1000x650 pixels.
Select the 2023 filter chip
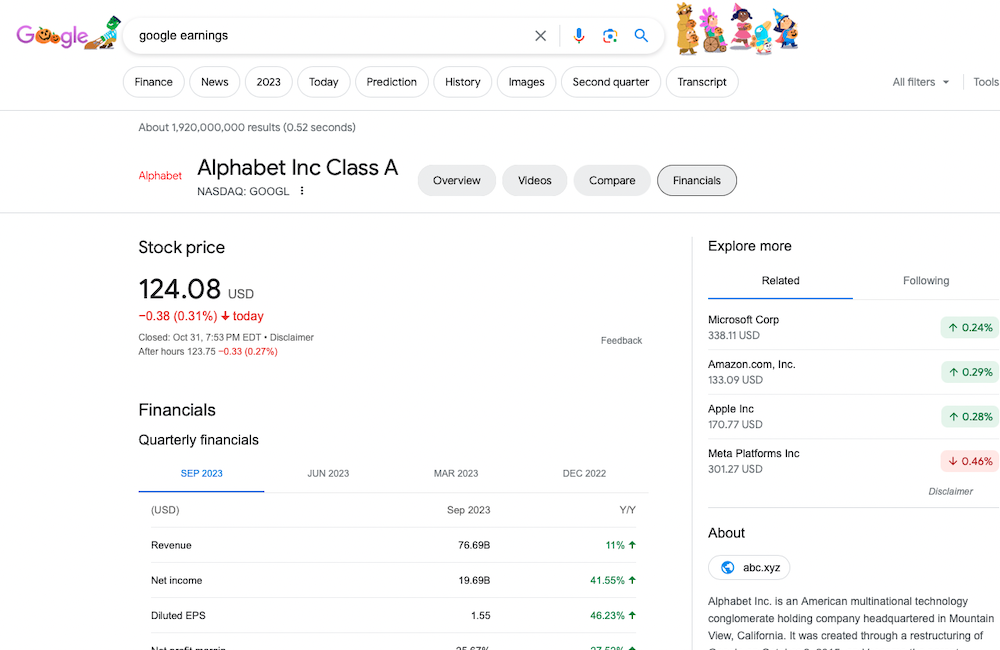click(x=268, y=82)
